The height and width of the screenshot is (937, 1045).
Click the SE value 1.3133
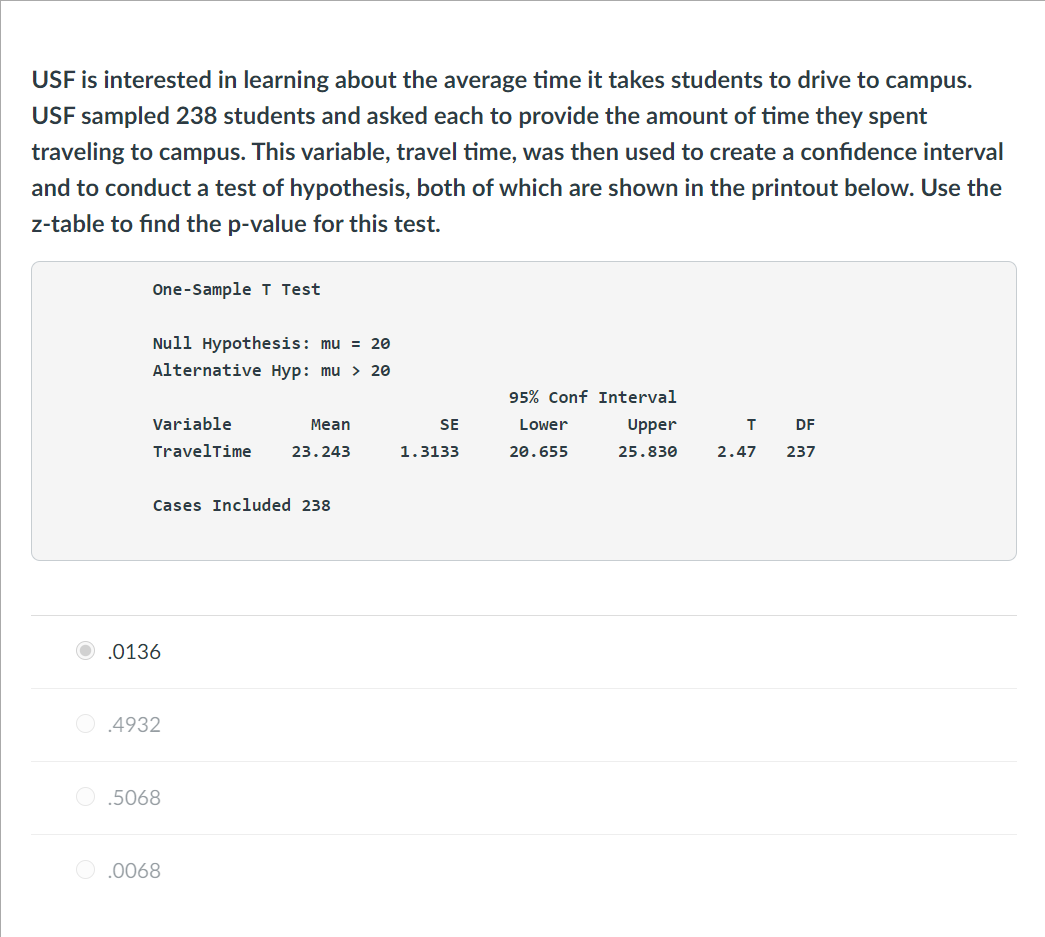point(429,452)
